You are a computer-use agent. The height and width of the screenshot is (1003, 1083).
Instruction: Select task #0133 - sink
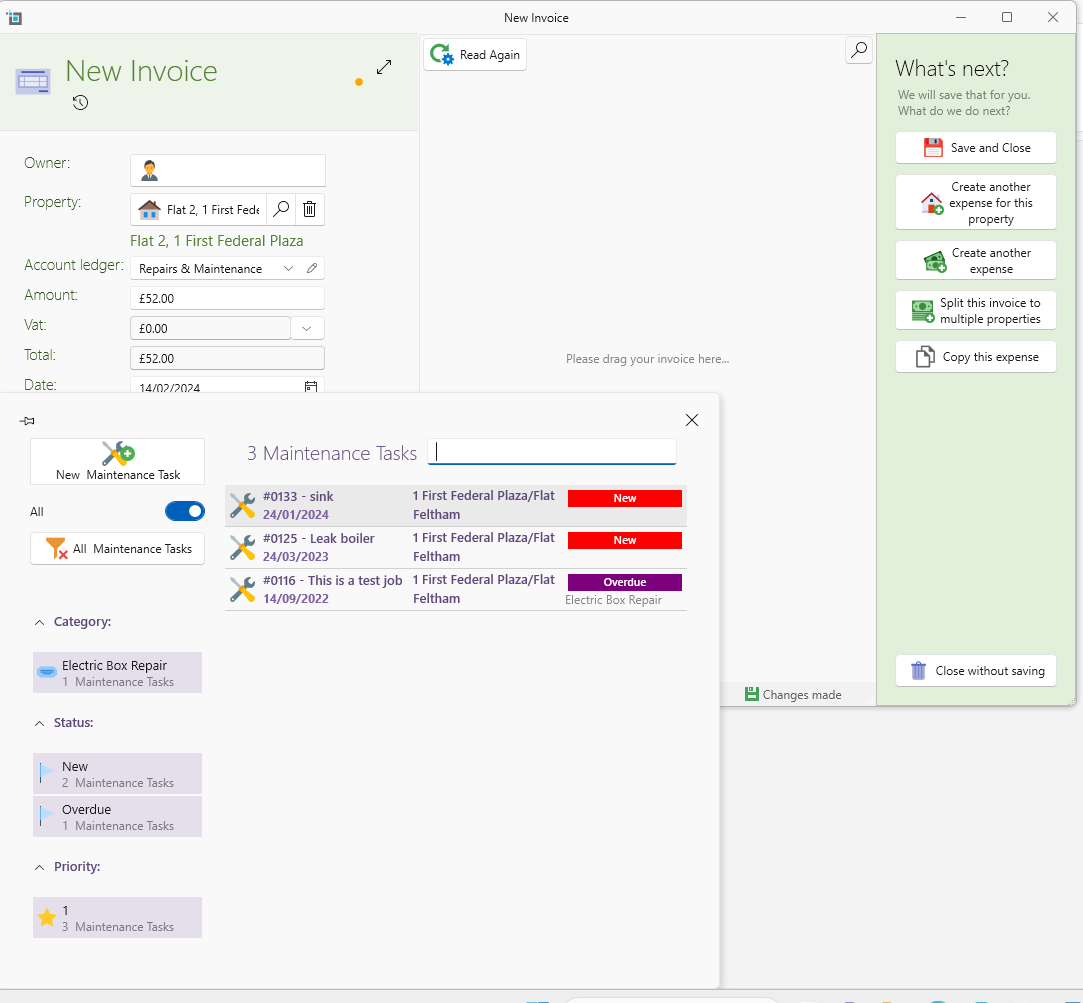point(456,506)
